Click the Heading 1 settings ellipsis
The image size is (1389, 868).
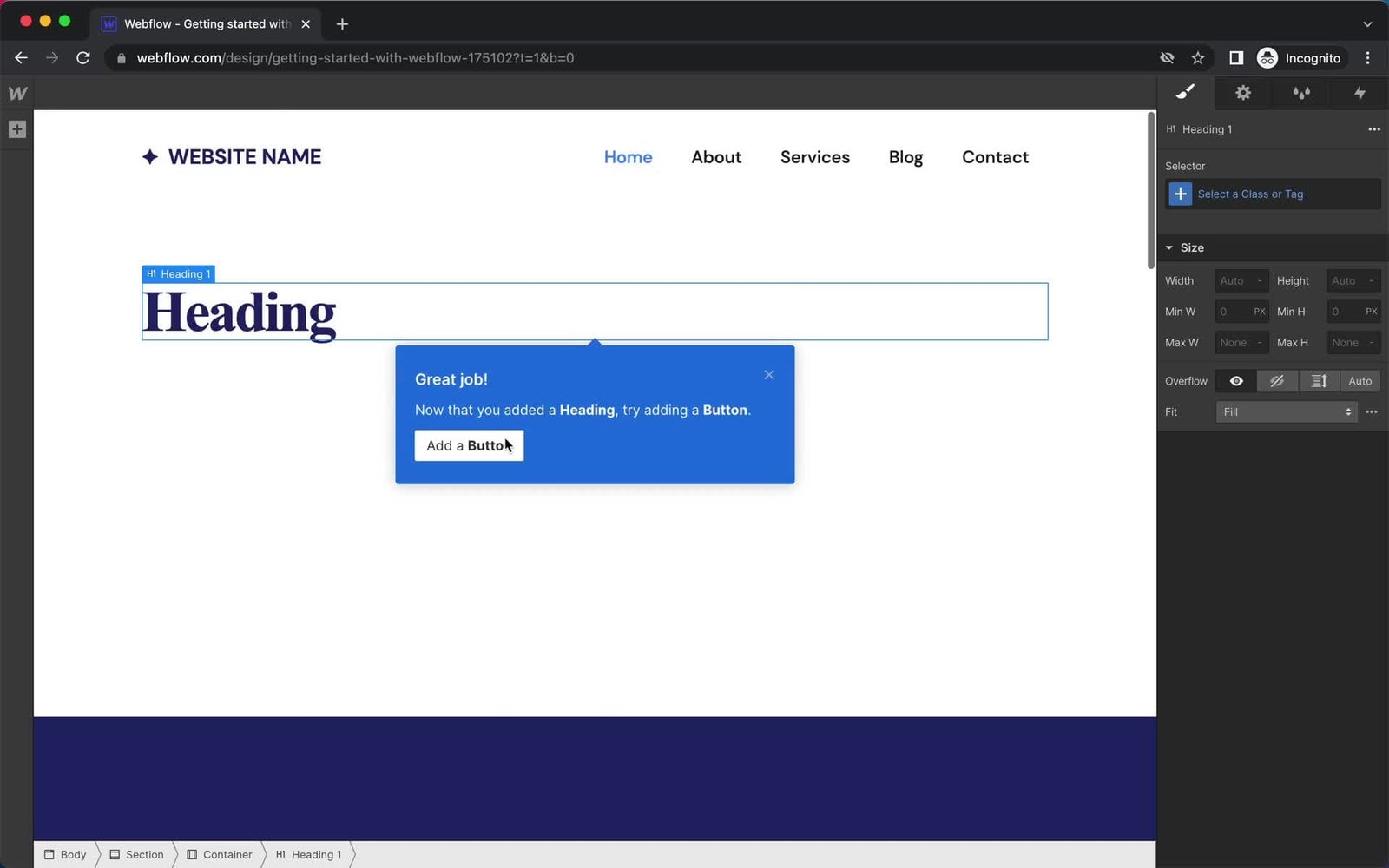(x=1374, y=129)
